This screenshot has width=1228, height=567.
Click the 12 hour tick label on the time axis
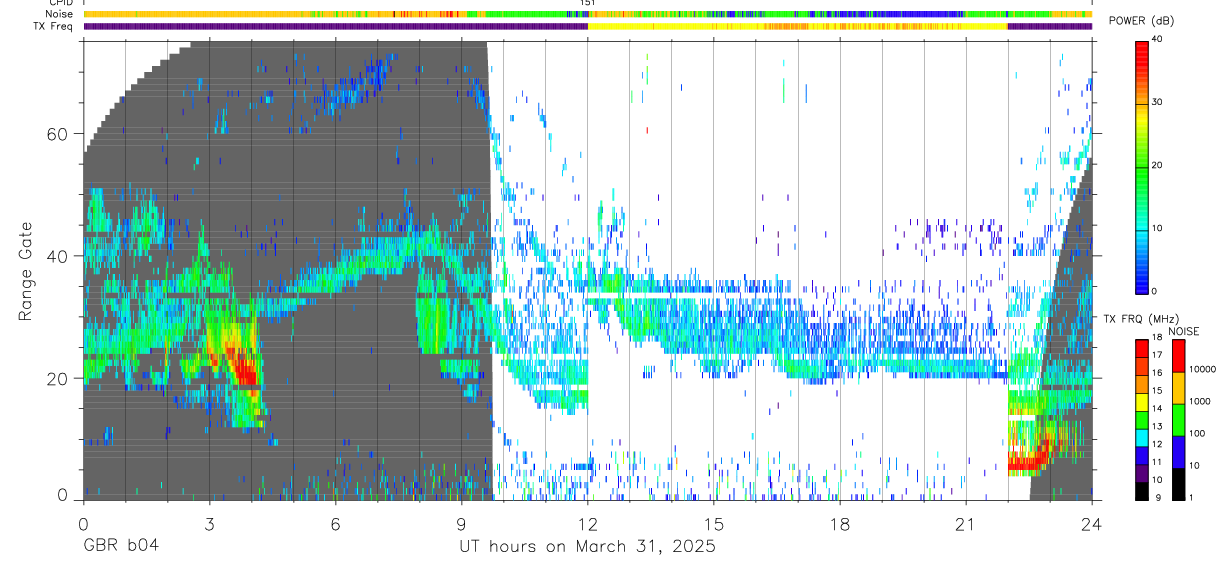point(587,524)
